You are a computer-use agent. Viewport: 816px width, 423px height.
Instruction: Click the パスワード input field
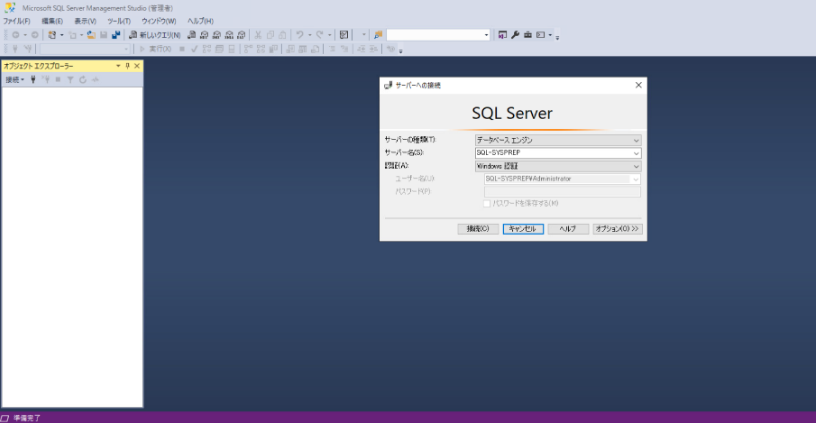click(563, 191)
